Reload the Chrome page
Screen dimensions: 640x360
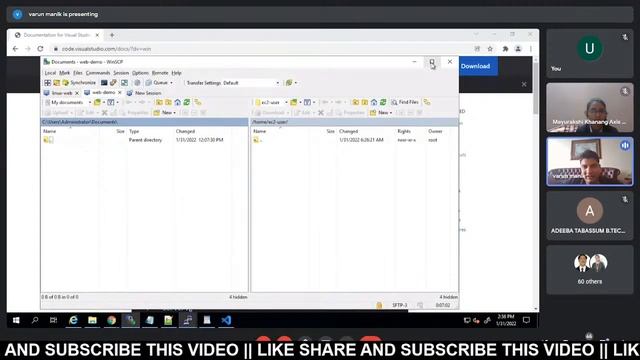40,49
